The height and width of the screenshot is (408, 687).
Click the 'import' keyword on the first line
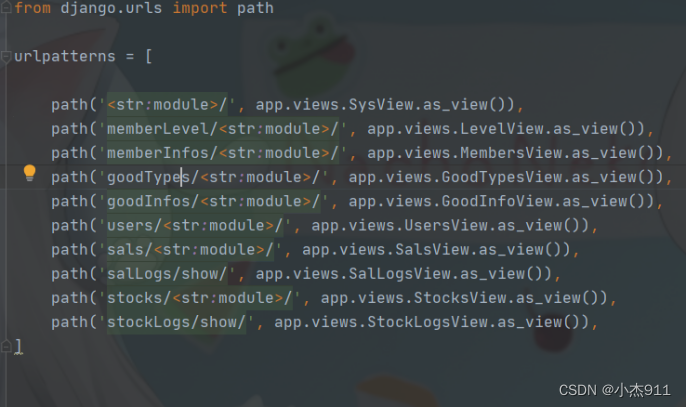tap(200, 8)
